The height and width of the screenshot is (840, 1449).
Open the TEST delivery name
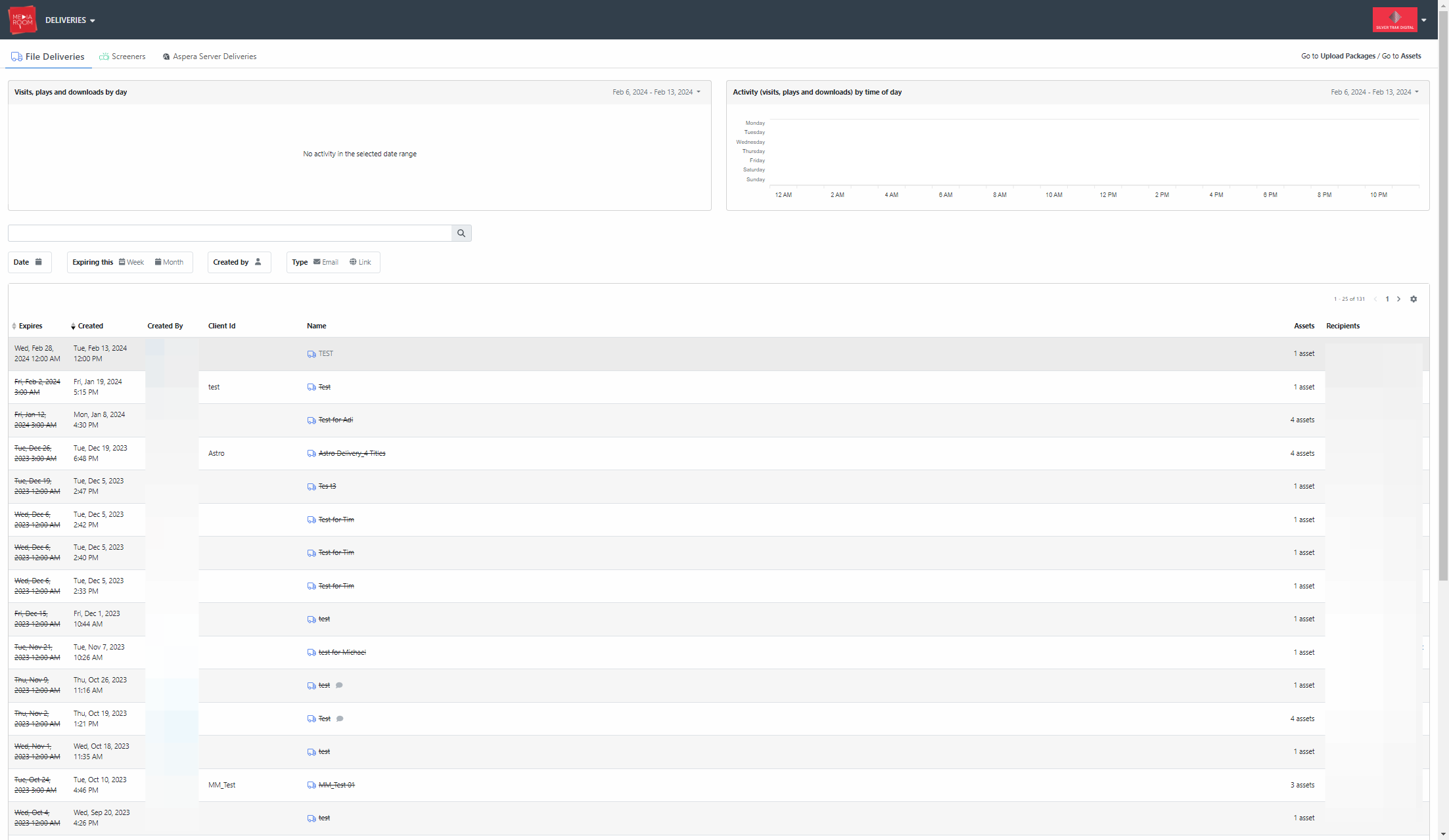coord(326,353)
